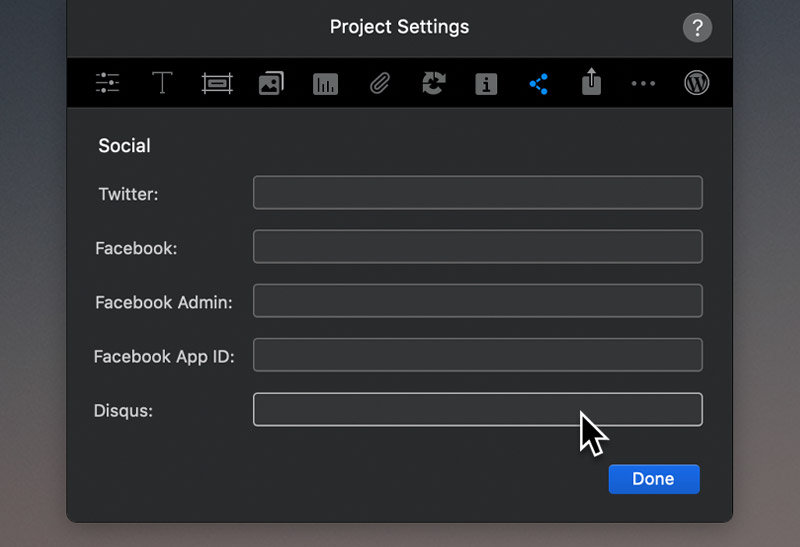800x547 pixels.
Task: Open the WordPress settings tab
Action: [696, 83]
